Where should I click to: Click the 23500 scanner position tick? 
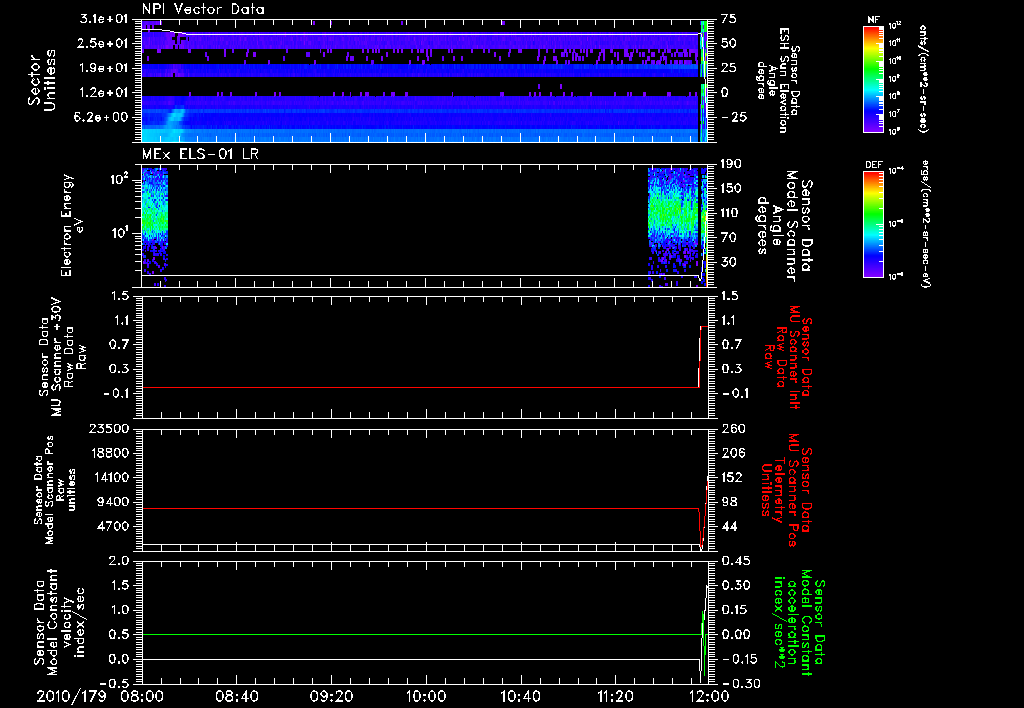[x=108, y=428]
